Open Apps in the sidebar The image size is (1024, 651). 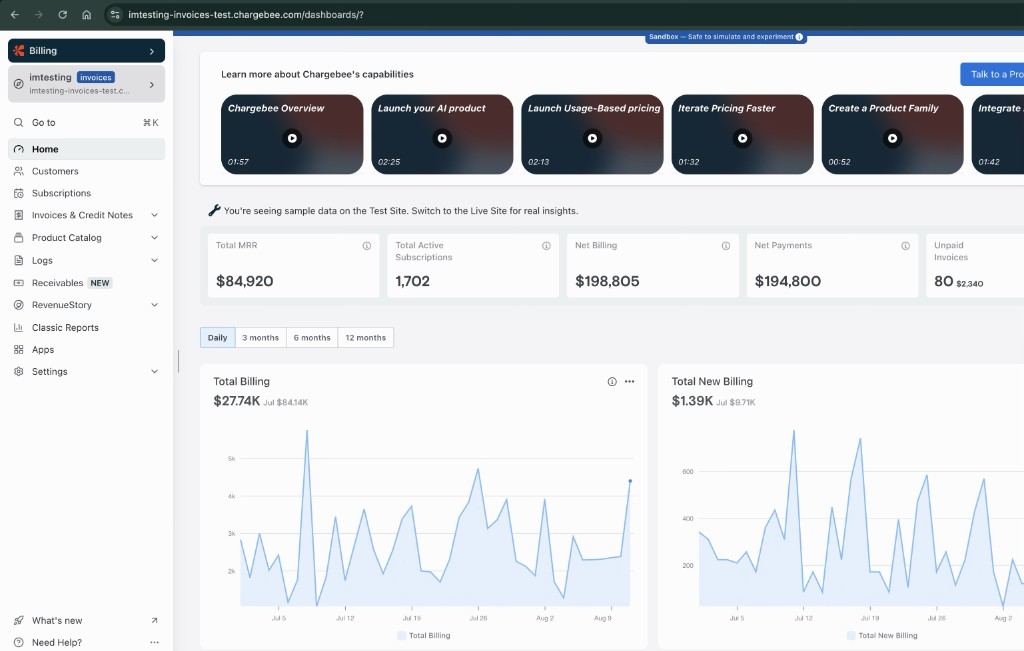[86, 350]
